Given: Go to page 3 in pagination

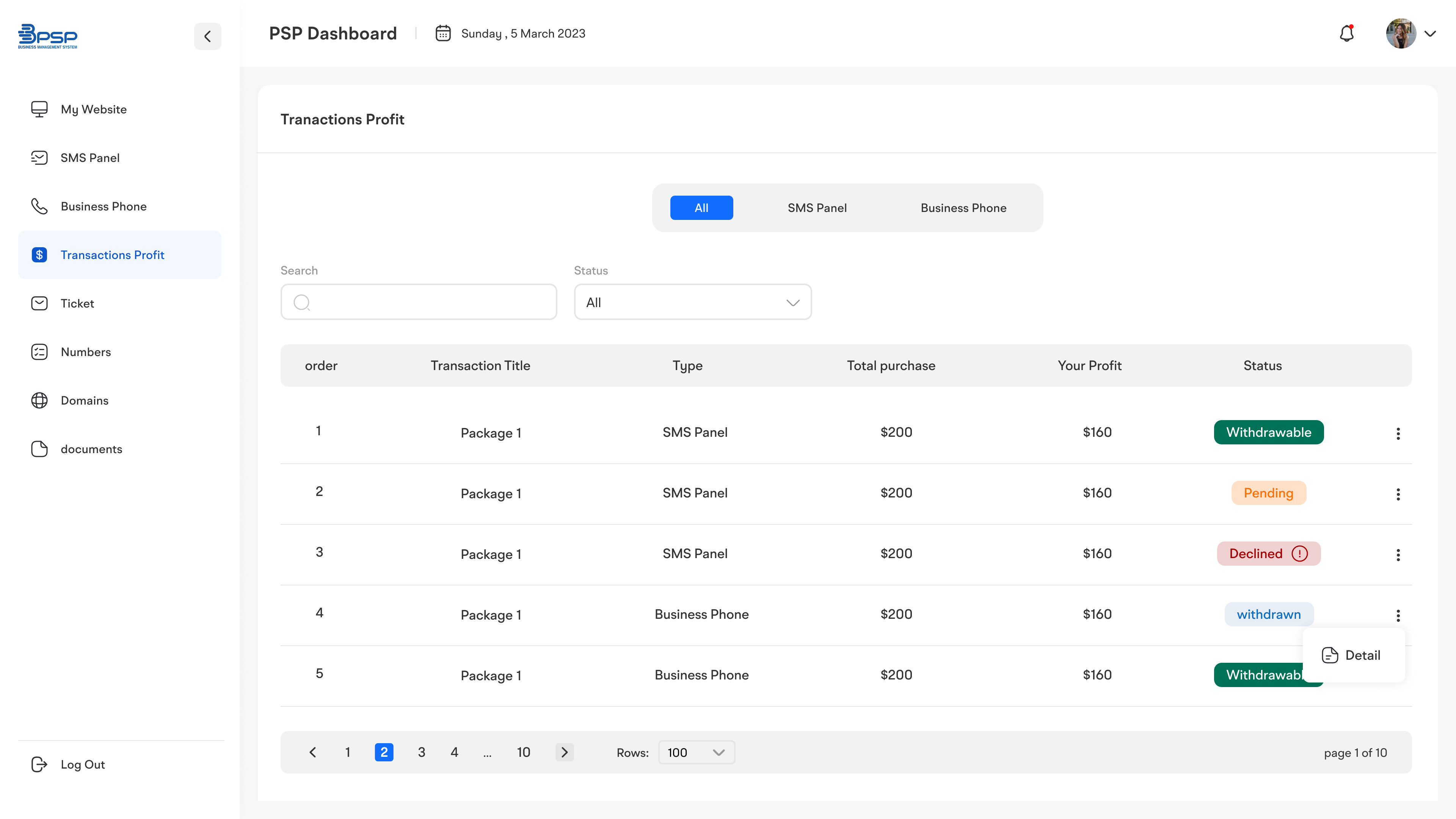Looking at the screenshot, I should [x=421, y=752].
